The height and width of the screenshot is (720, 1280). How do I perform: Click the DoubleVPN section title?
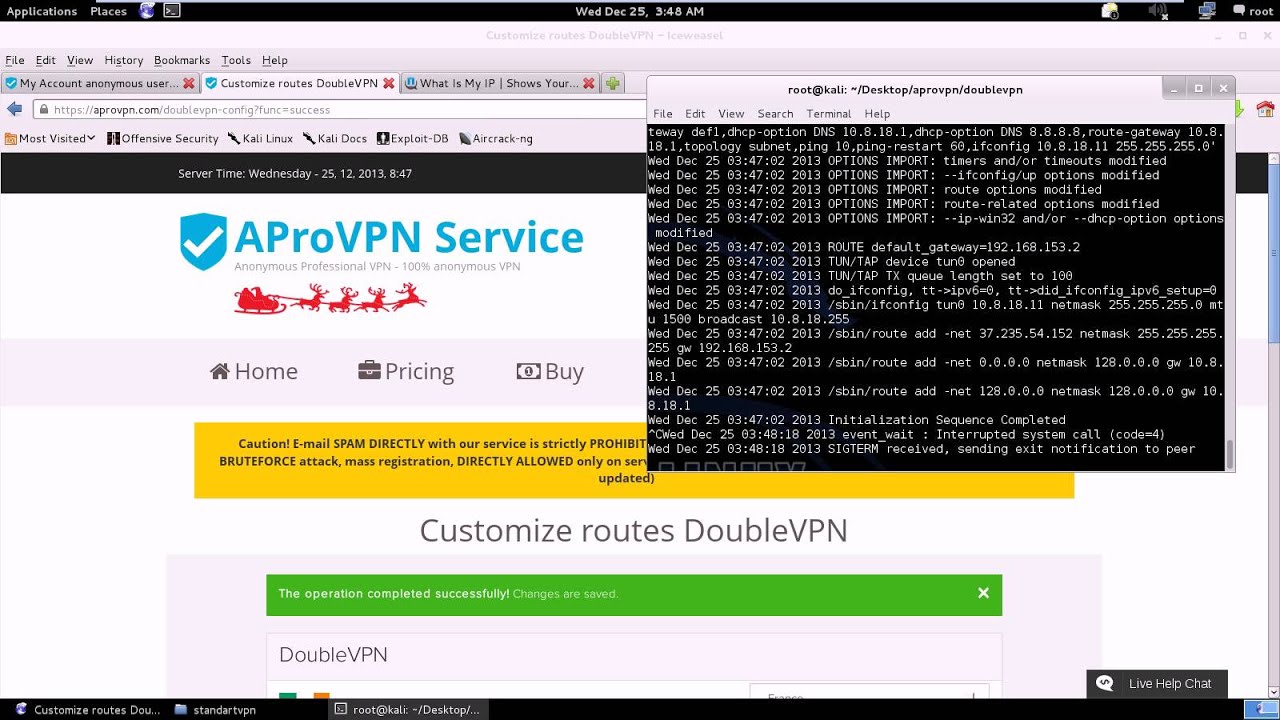pos(333,655)
